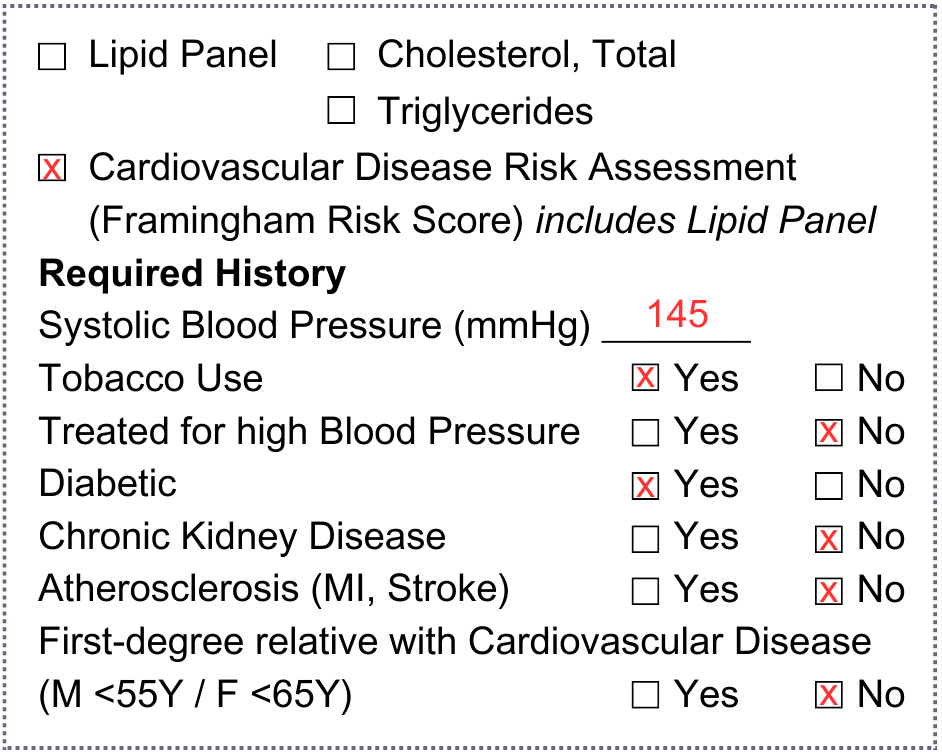Screen dimensions: 942x754
Task: Uncheck Treated for high Blood Pressure No
Action: pos(829,432)
